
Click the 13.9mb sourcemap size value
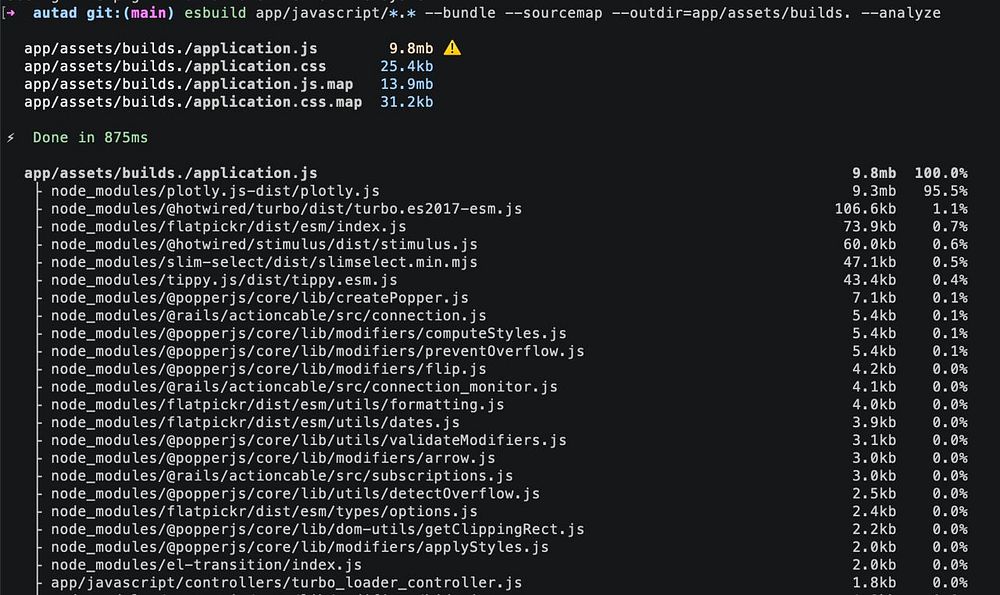click(406, 84)
